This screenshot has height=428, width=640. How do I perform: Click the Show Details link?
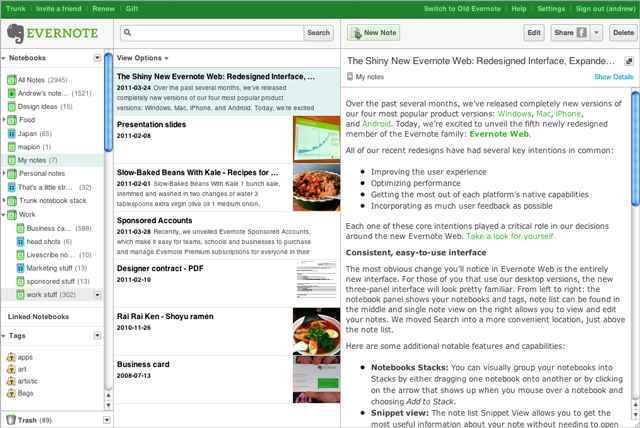tap(613, 76)
